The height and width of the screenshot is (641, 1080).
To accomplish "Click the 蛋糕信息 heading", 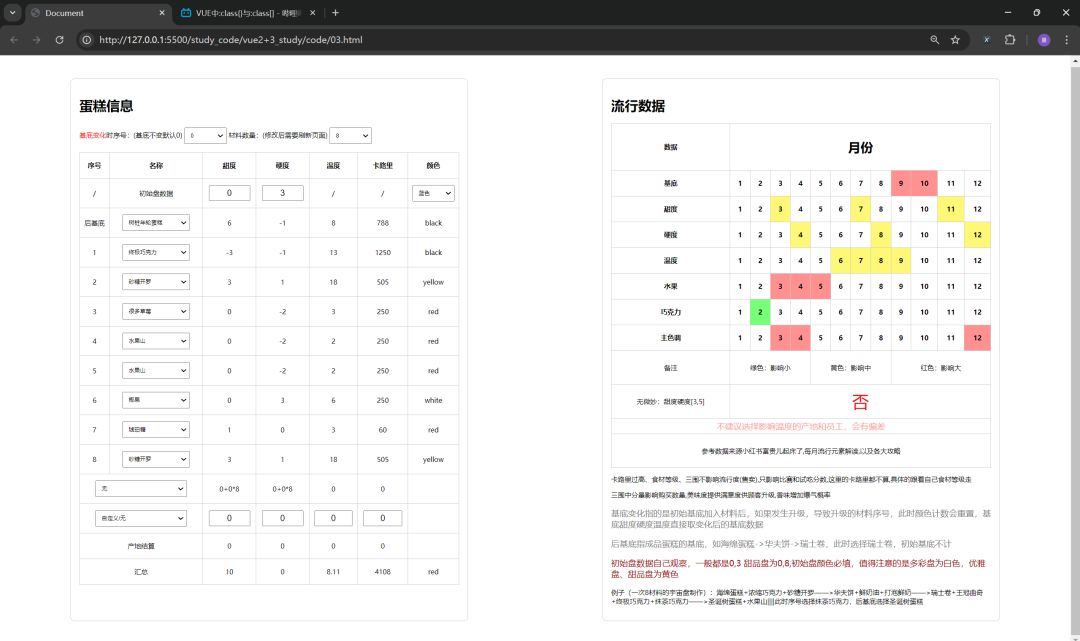I will tap(106, 106).
